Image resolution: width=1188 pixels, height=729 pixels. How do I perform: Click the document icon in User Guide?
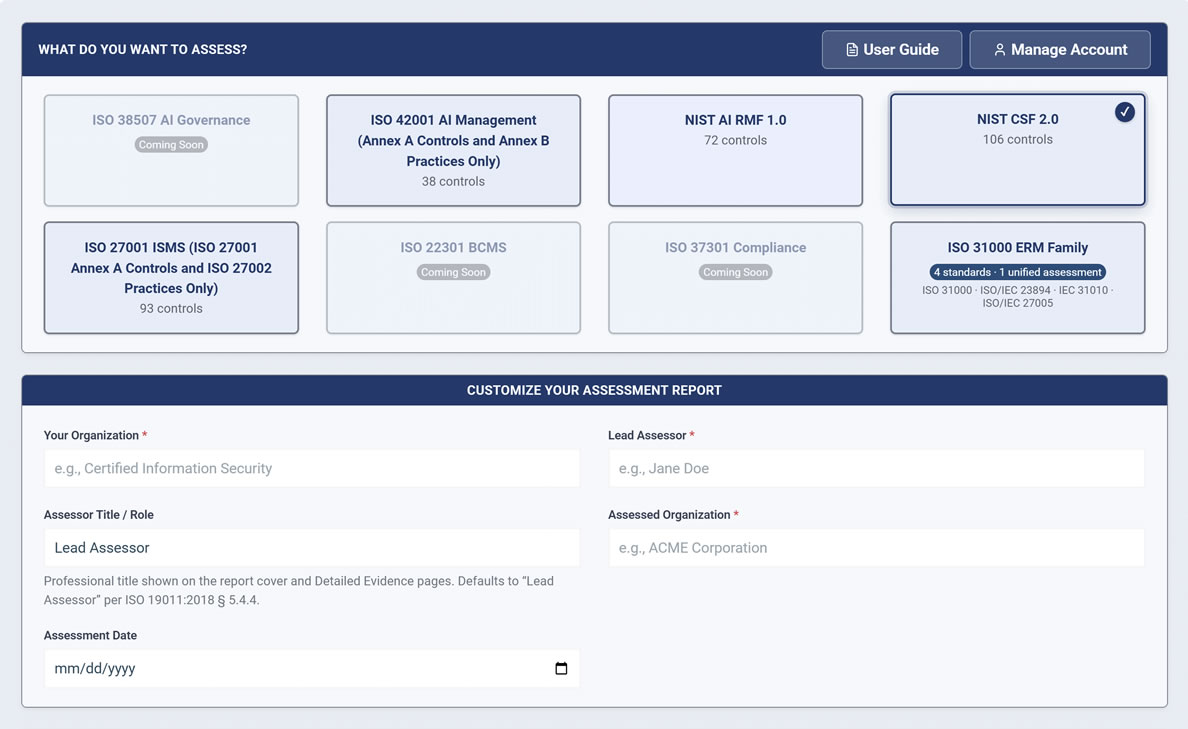click(x=852, y=49)
